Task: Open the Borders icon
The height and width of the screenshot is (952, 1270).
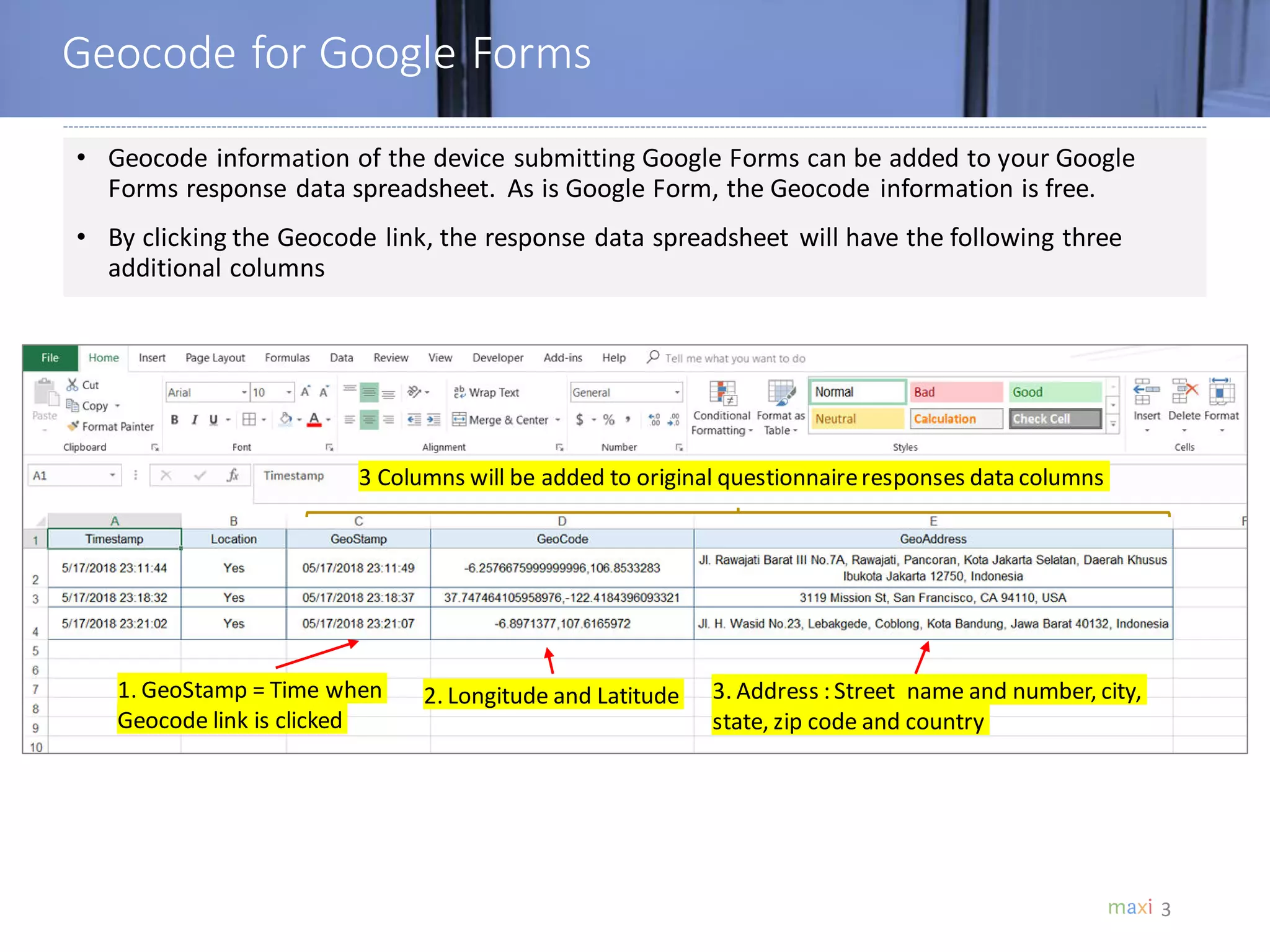Action: pos(249,420)
